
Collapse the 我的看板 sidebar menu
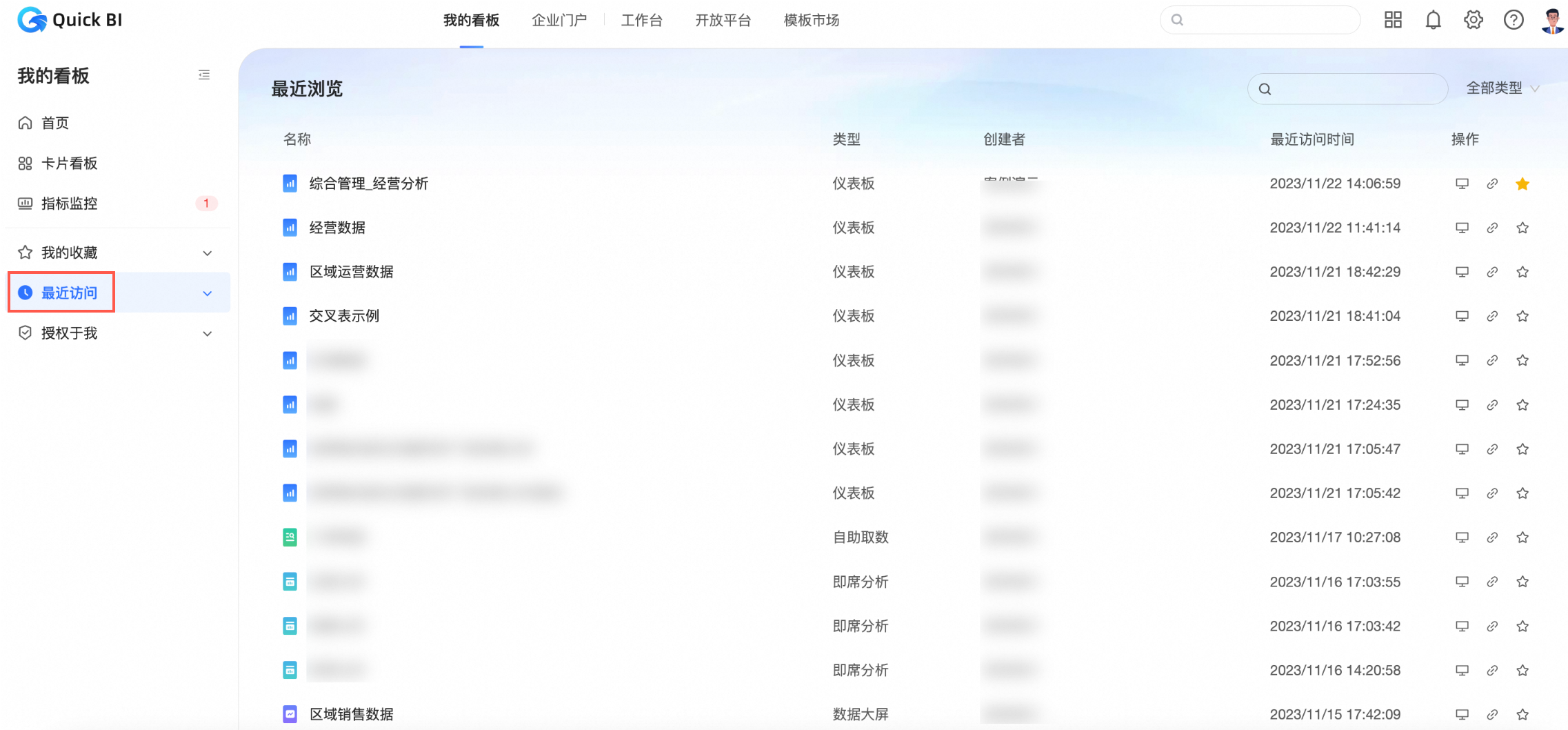pos(204,75)
